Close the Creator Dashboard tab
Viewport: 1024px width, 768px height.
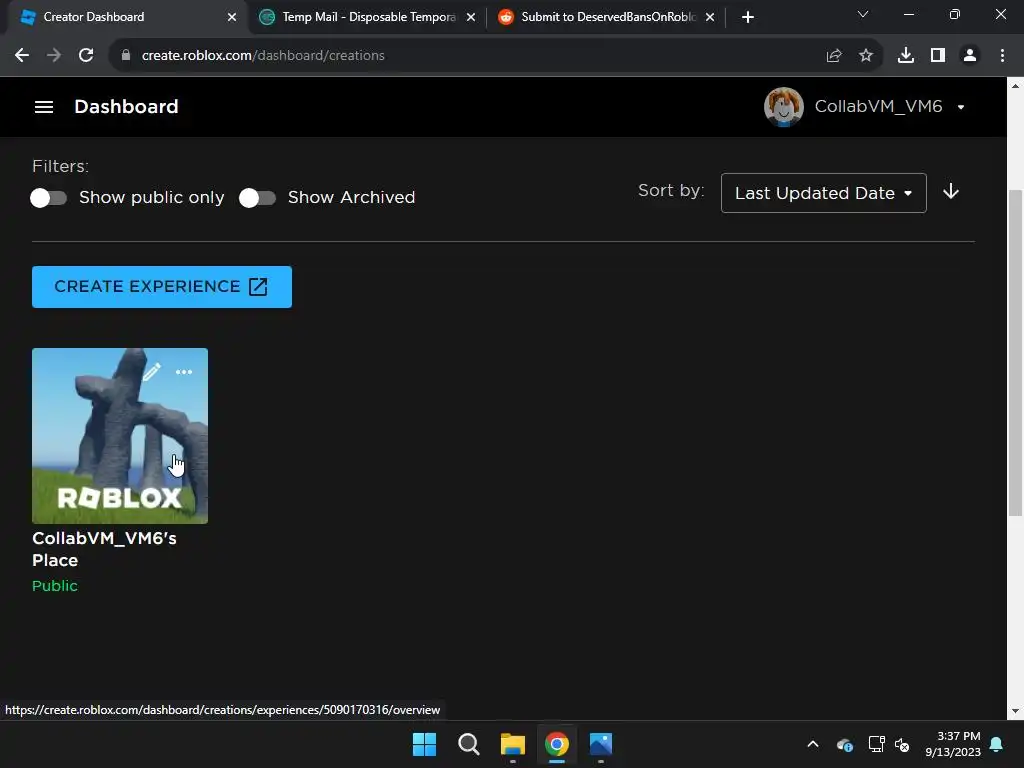click(232, 17)
